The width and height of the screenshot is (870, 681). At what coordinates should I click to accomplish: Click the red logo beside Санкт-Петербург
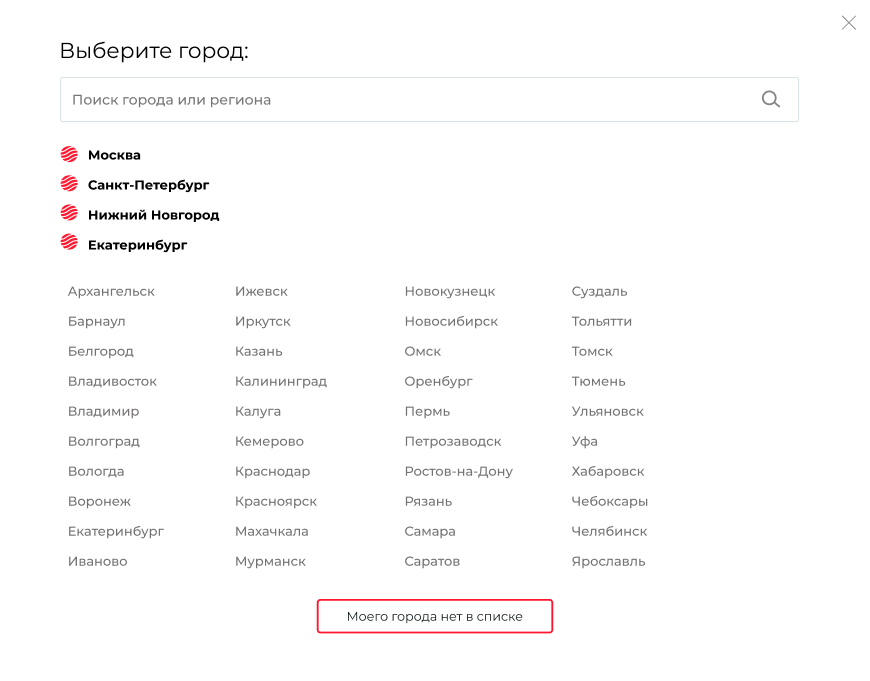point(69,184)
